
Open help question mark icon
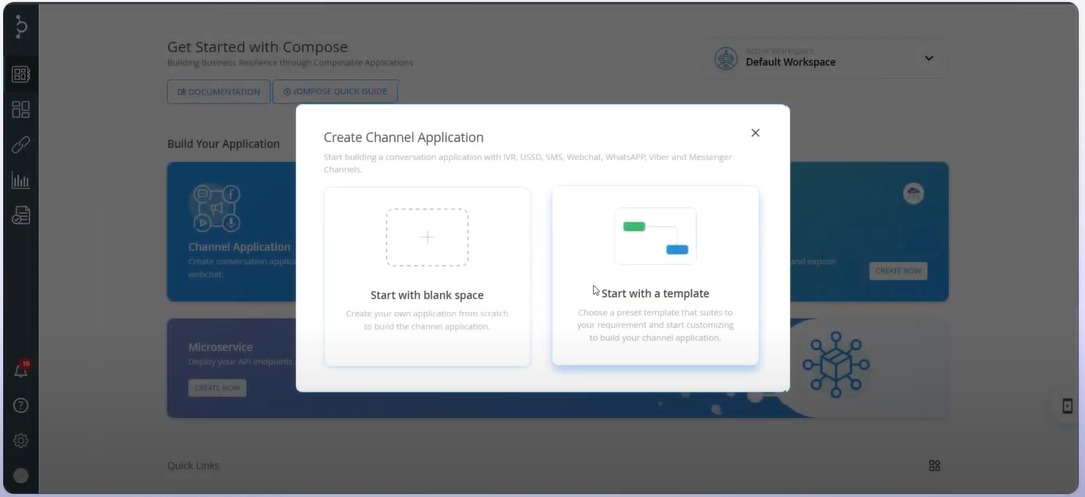[20, 405]
